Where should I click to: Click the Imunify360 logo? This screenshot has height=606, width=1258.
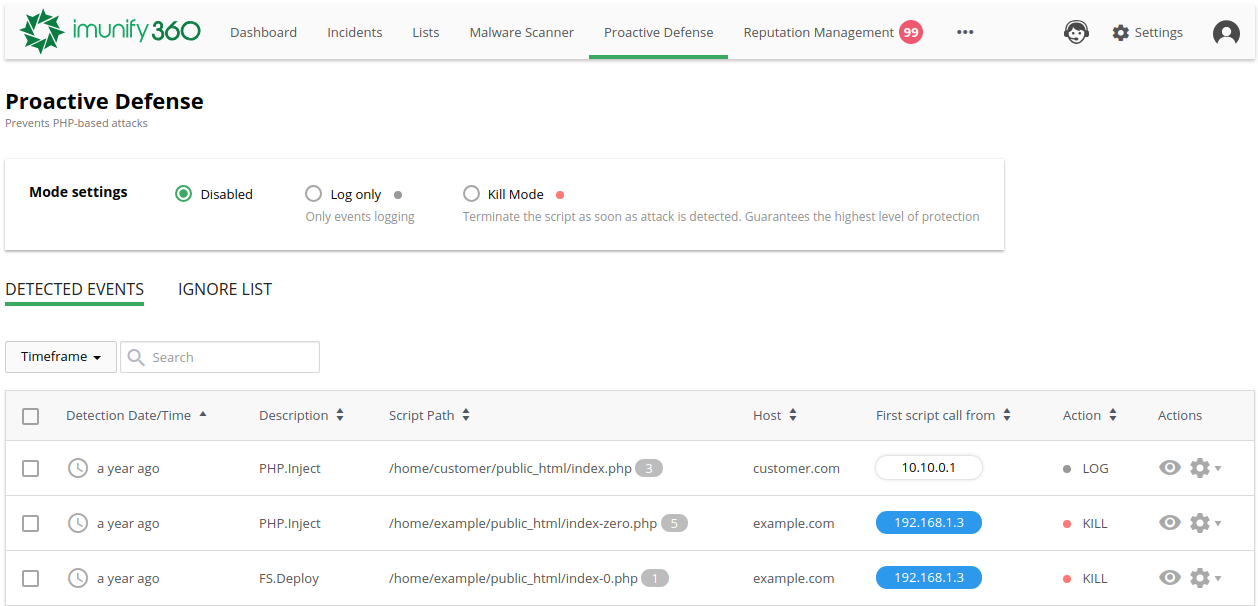pos(110,31)
